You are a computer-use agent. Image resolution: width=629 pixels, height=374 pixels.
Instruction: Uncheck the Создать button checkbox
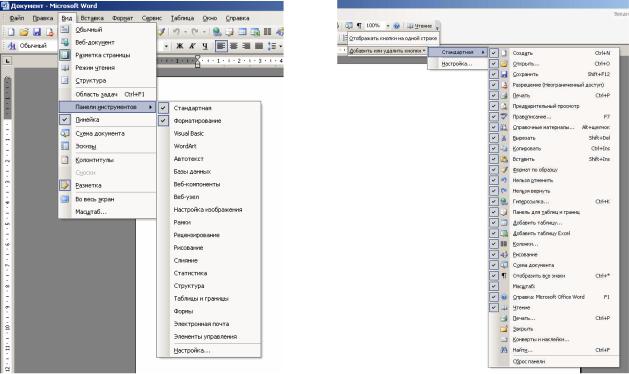tap(494, 53)
